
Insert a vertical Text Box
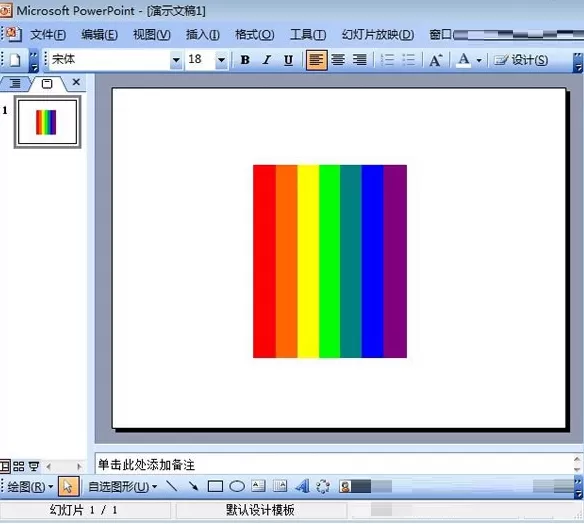(x=280, y=486)
